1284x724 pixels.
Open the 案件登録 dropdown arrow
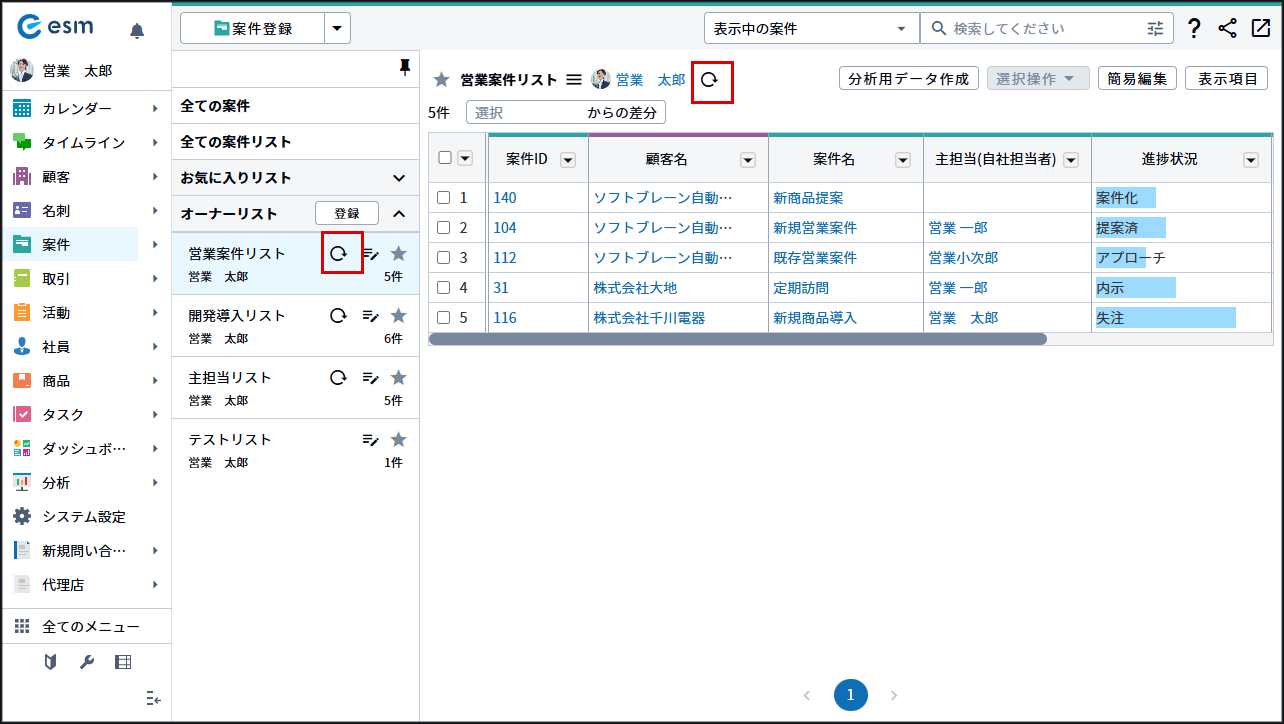pyautogui.click(x=338, y=29)
